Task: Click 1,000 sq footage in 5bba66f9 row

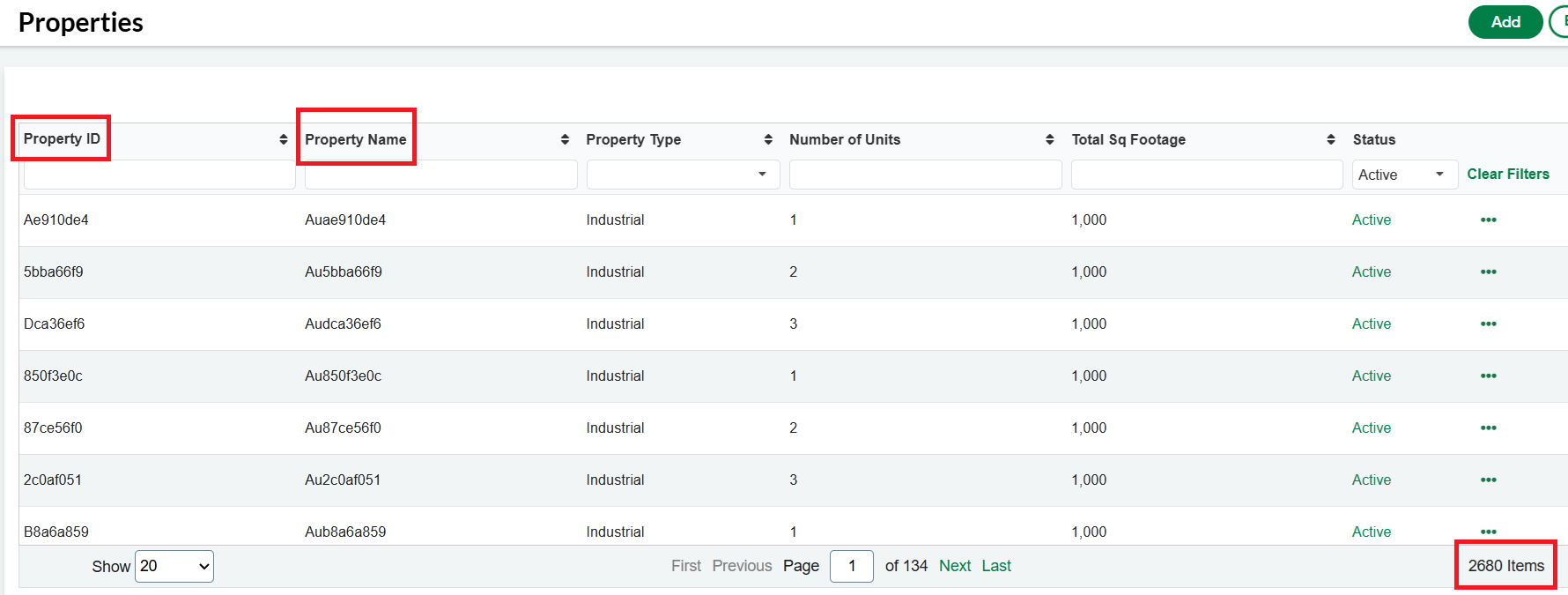Action: tap(1089, 271)
